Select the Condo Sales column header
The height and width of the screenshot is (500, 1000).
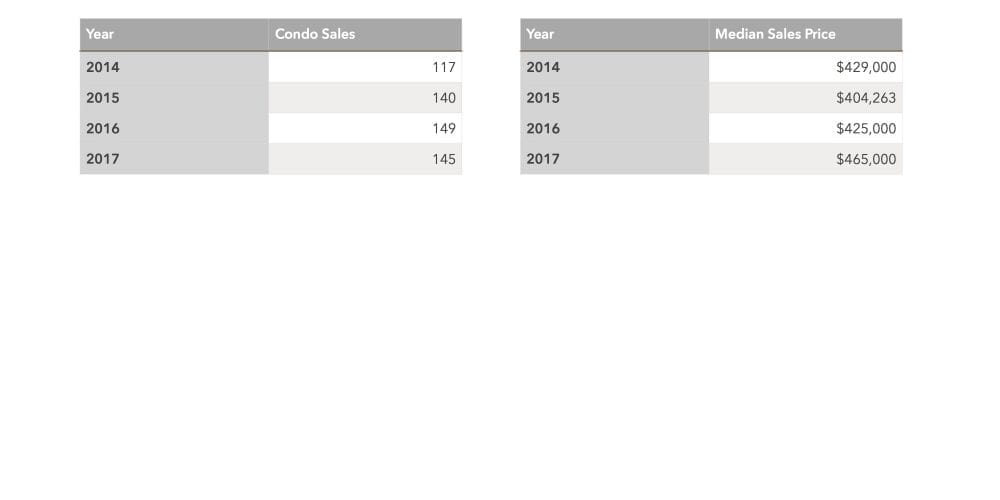(365, 34)
